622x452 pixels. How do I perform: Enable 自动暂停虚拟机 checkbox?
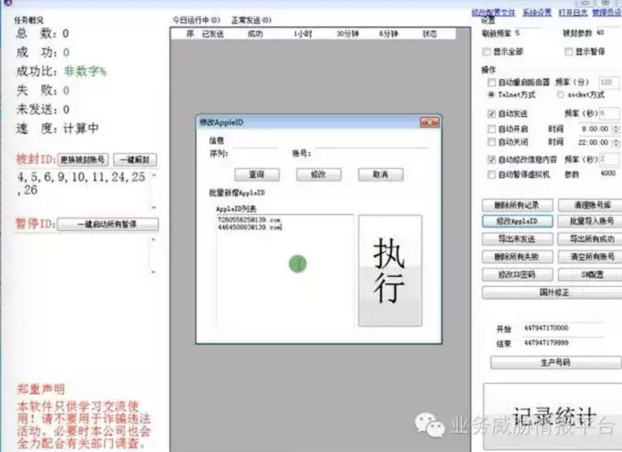coord(491,175)
